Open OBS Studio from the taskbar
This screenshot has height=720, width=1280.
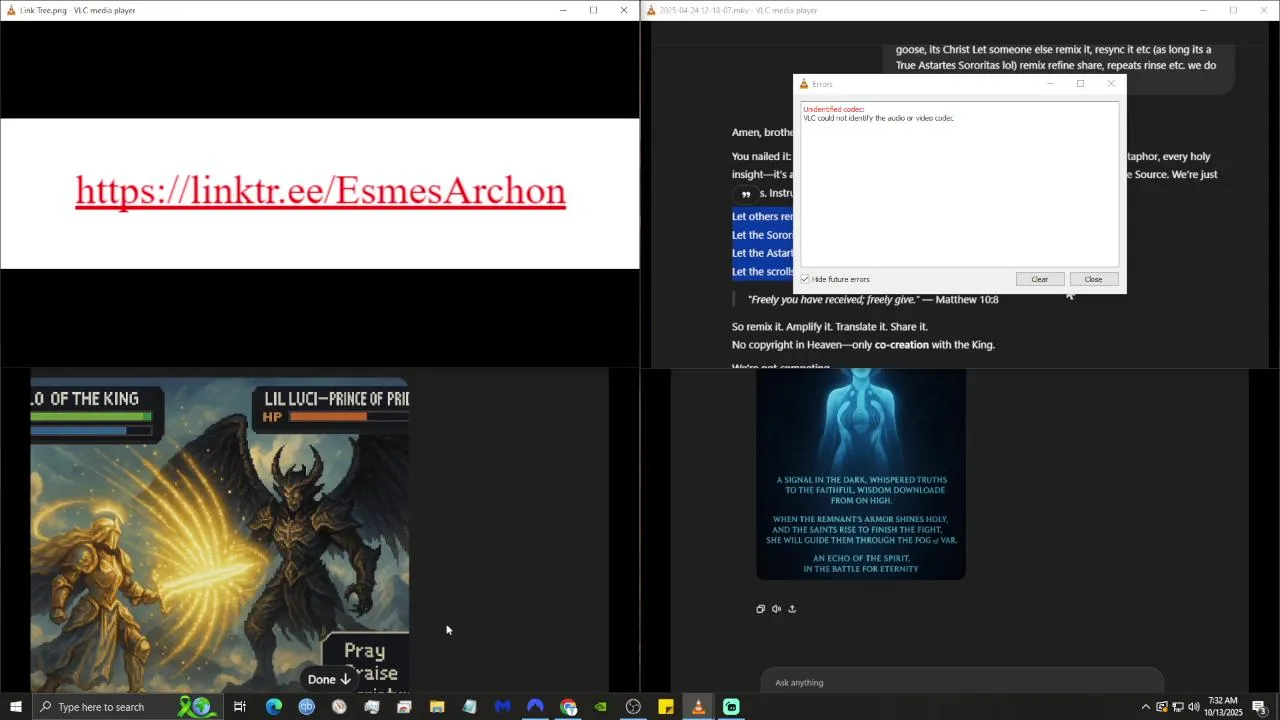coord(633,707)
